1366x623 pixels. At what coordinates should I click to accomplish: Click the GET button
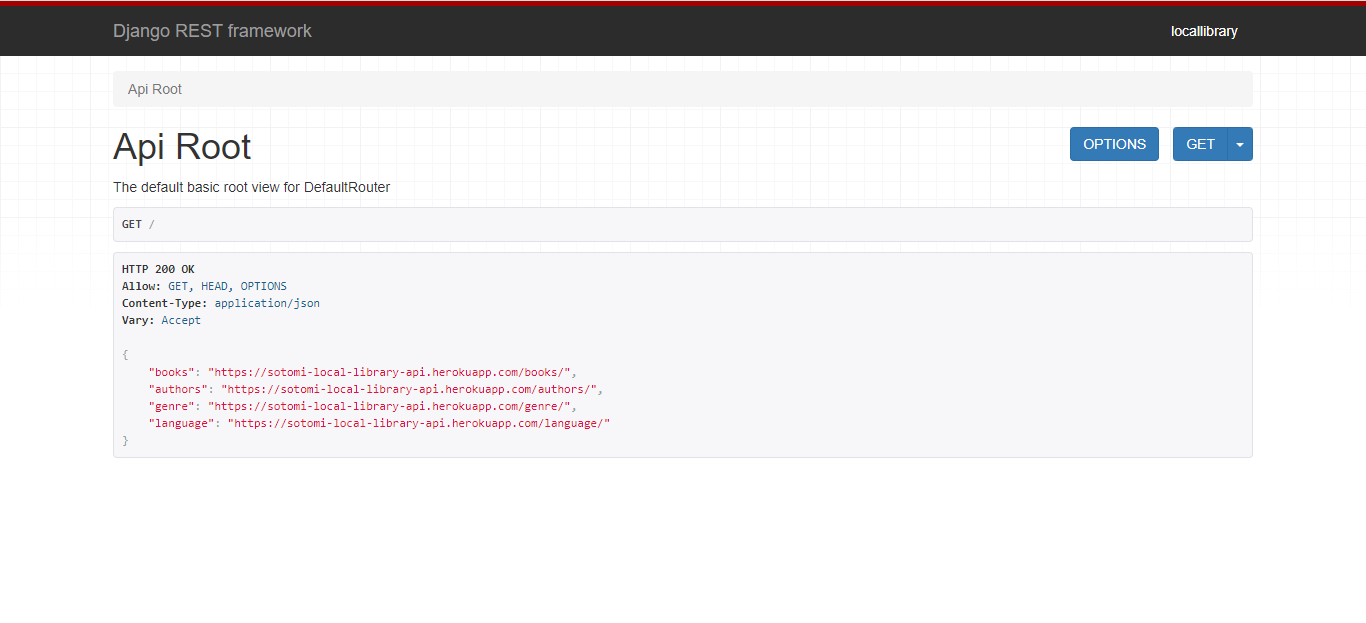coord(1200,144)
